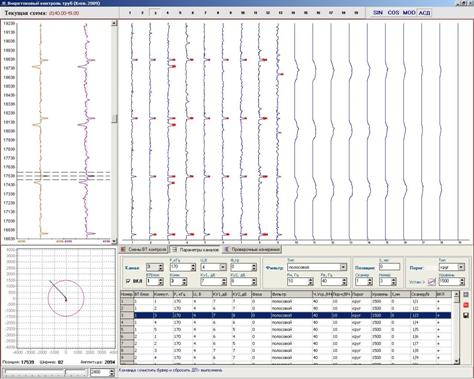Toggle channel 3 button in the top toolbar
The height and width of the screenshot is (379, 474).
click(x=155, y=13)
